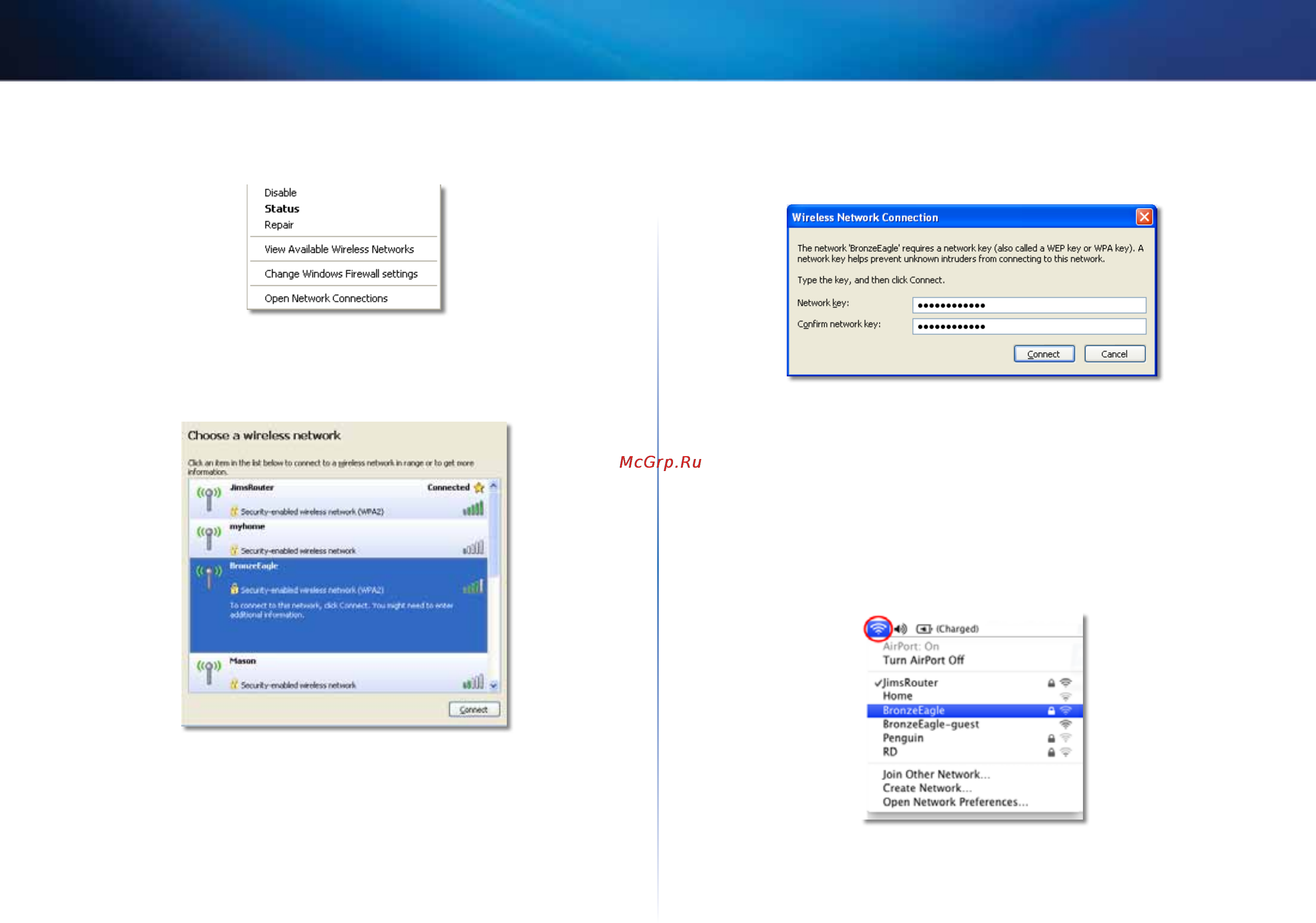Viewport: 1316px width, 923px height.
Task: Click the lock icon beside BronzeEagle WPA2 text
Action: (x=234, y=589)
